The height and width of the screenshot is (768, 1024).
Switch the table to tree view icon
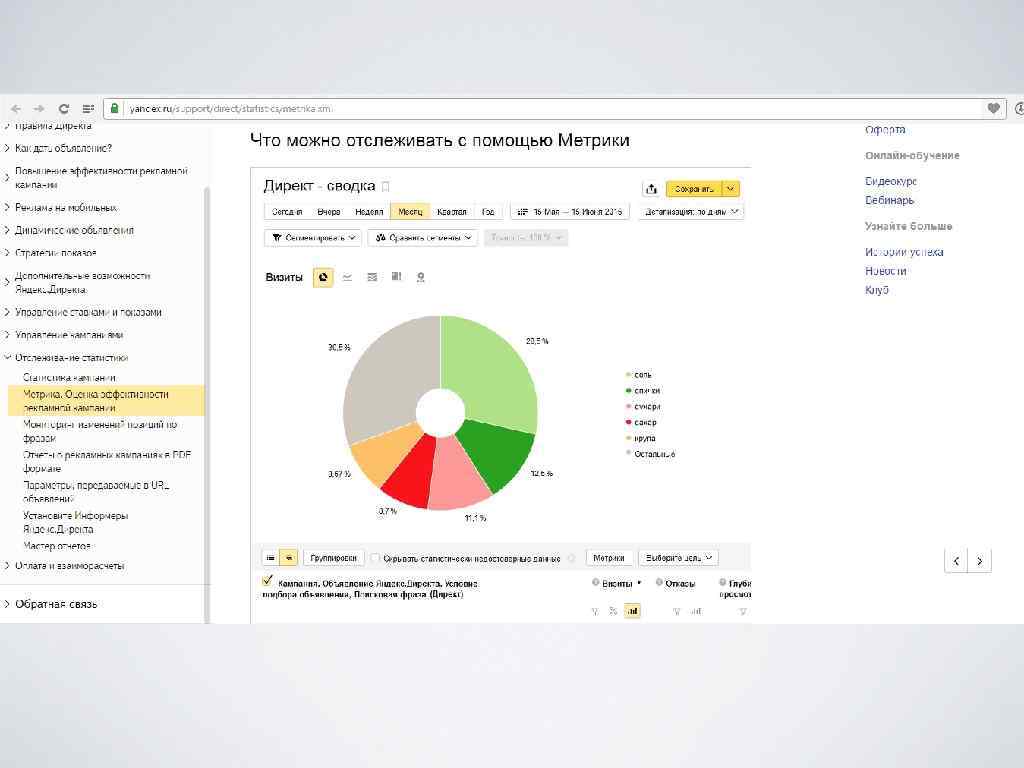pyautogui.click(x=288, y=558)
